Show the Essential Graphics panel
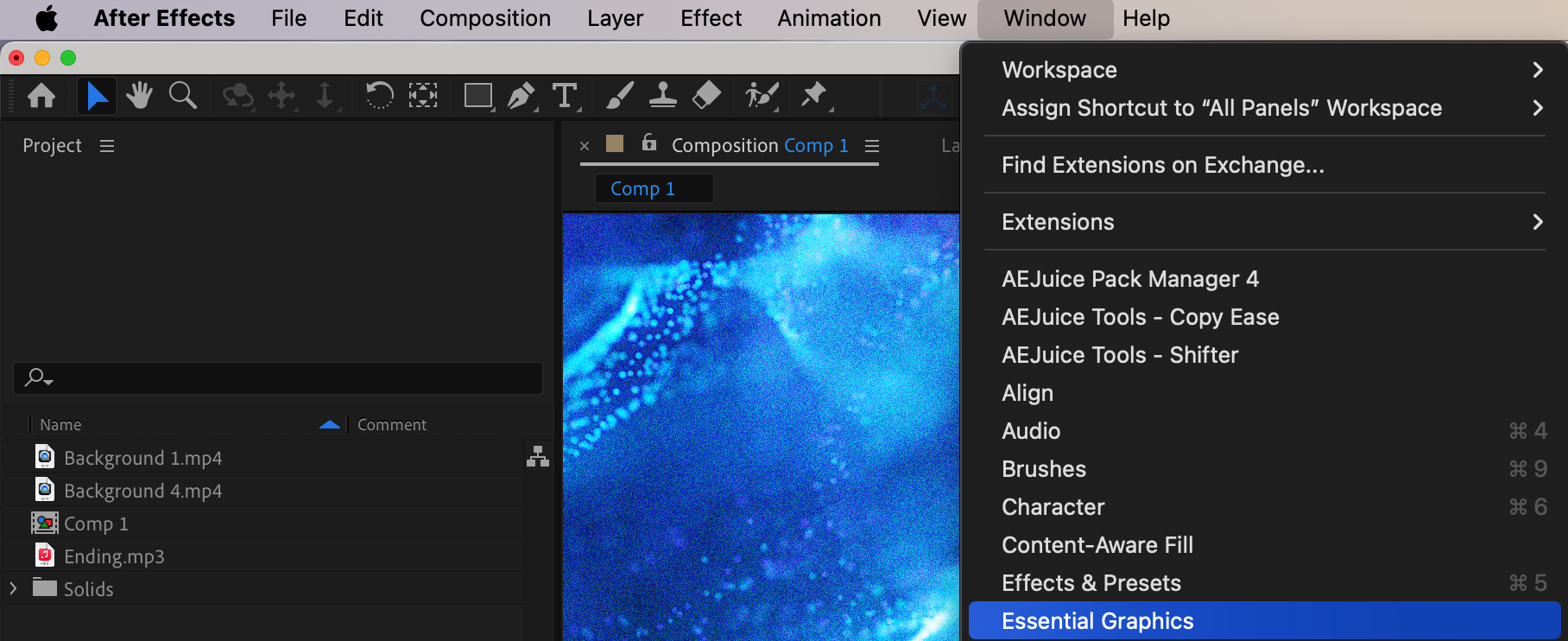1568x641 pixels. (1264, 620)
